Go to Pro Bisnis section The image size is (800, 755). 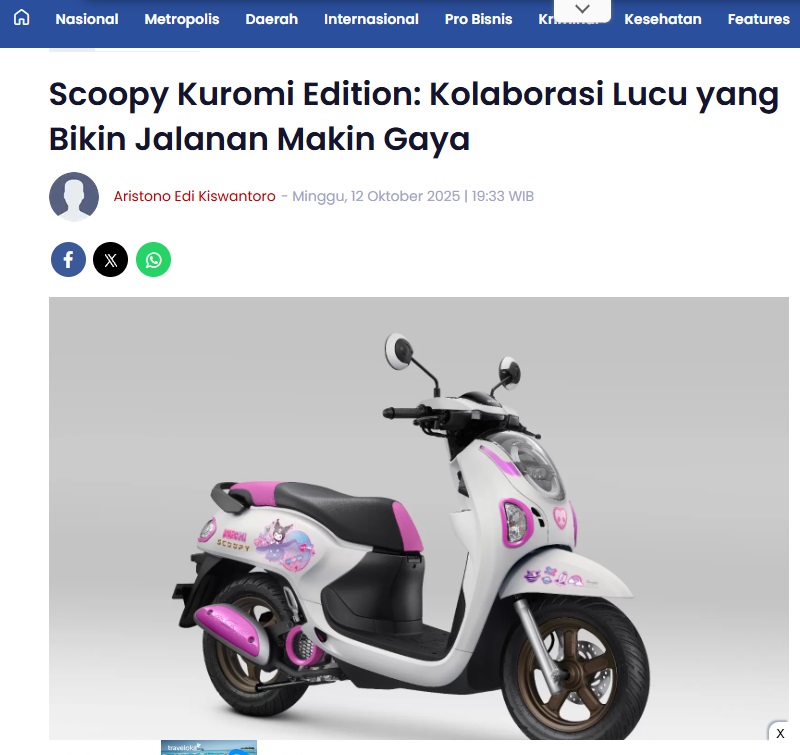[x=478, y=19]
